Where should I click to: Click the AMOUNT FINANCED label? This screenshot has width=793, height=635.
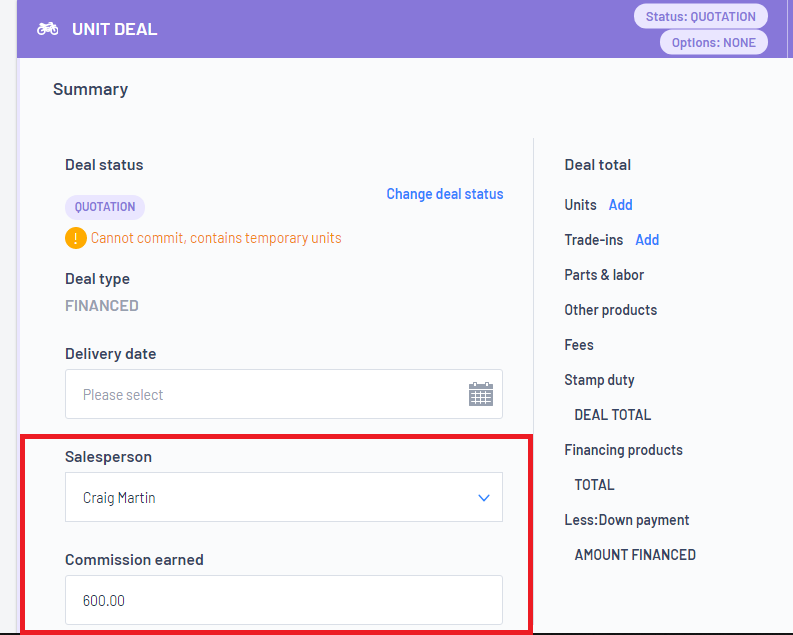pyautogui.click(x=635, y=555)
